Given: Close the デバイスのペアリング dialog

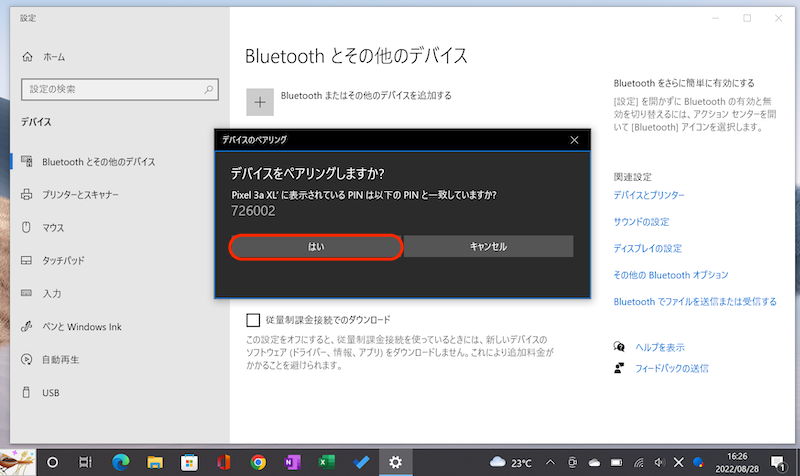Looking at the screenshot, I should tap(572, 139).
